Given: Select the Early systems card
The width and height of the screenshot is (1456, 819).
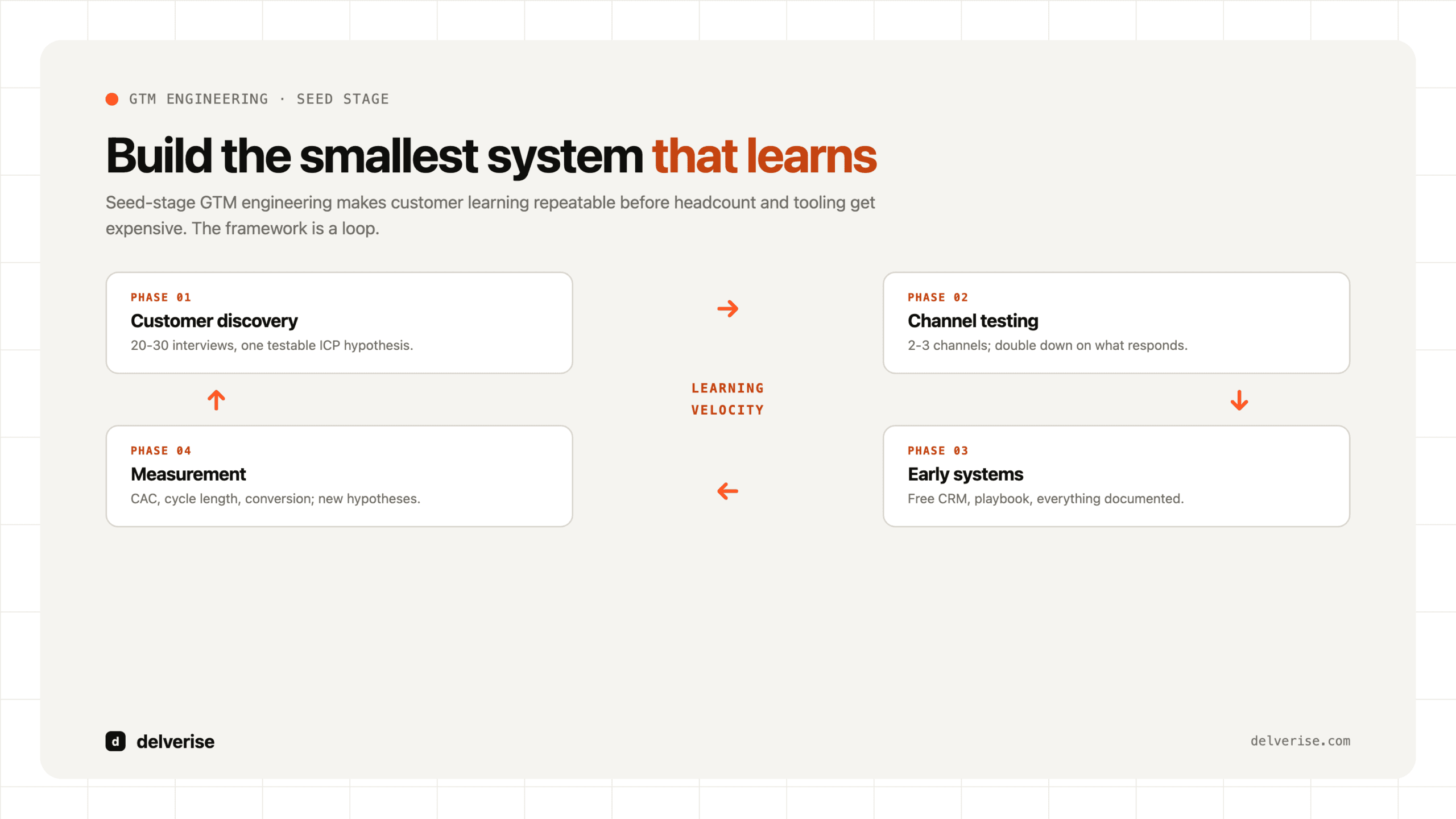Looking at the screenshot, I should click(1116, 476).
